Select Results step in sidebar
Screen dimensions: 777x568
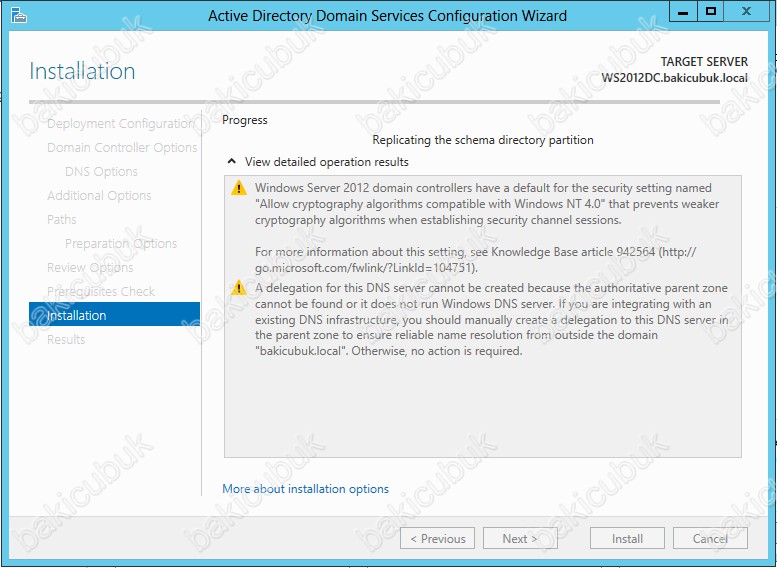pyautogui.click(x=66, y=340)
